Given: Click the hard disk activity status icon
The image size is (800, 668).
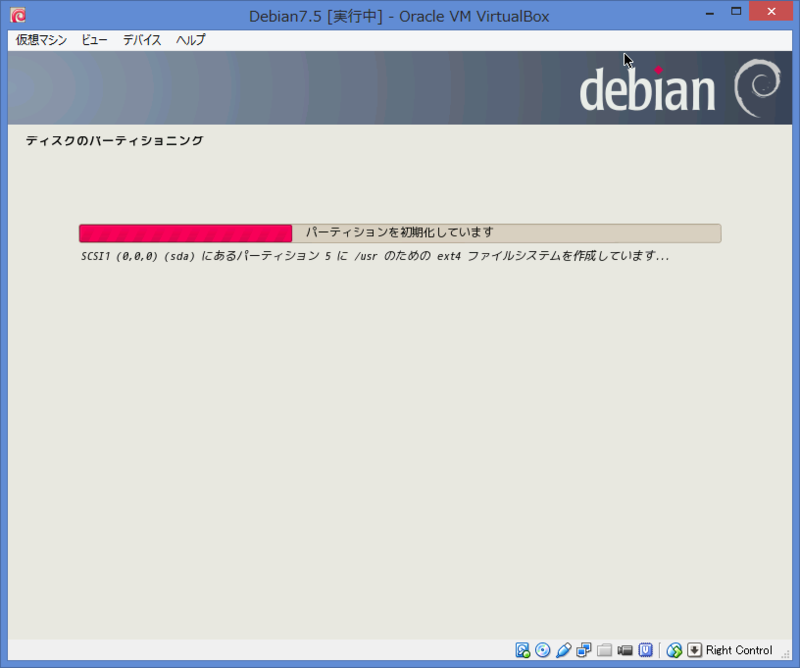Looking at the screenshot, I should coord(521,650).
